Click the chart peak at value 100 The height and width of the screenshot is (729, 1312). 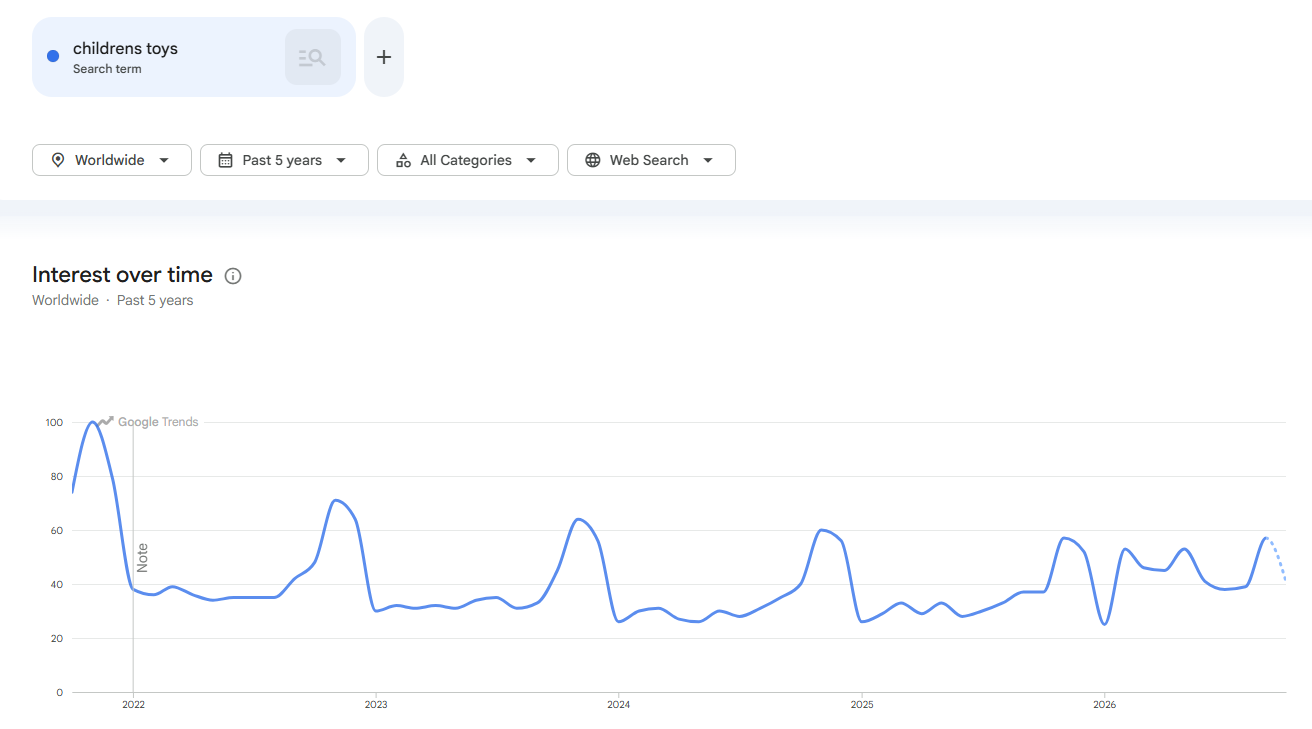tap(93, 422)
